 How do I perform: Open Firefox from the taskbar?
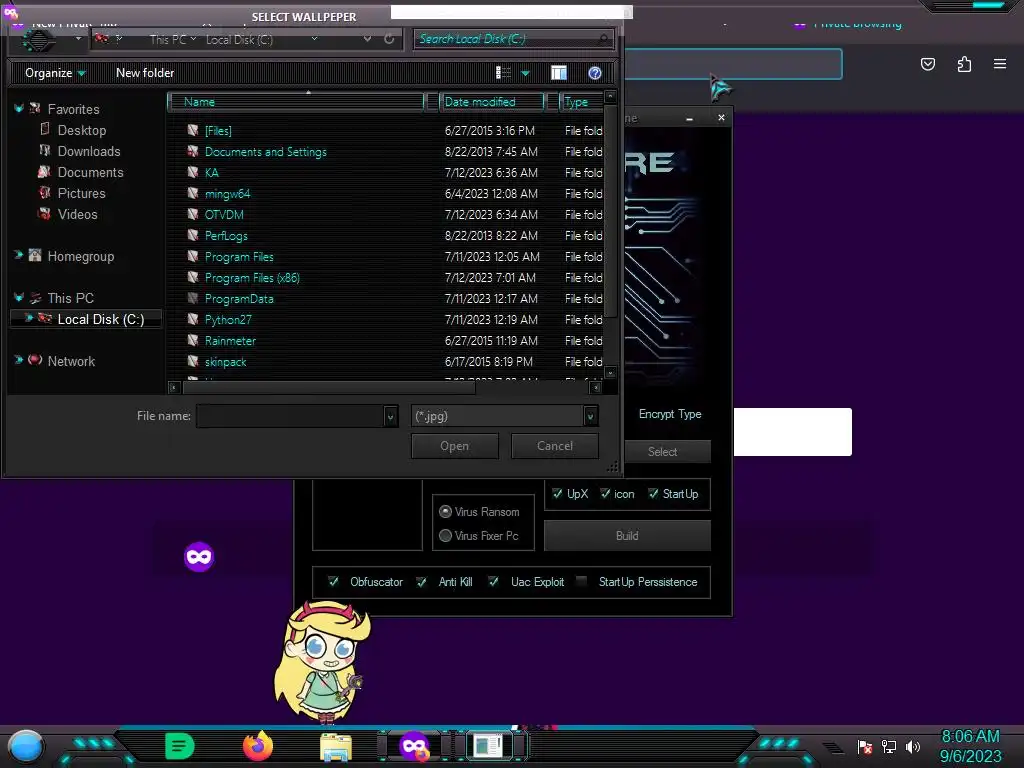tap(258, 746)
